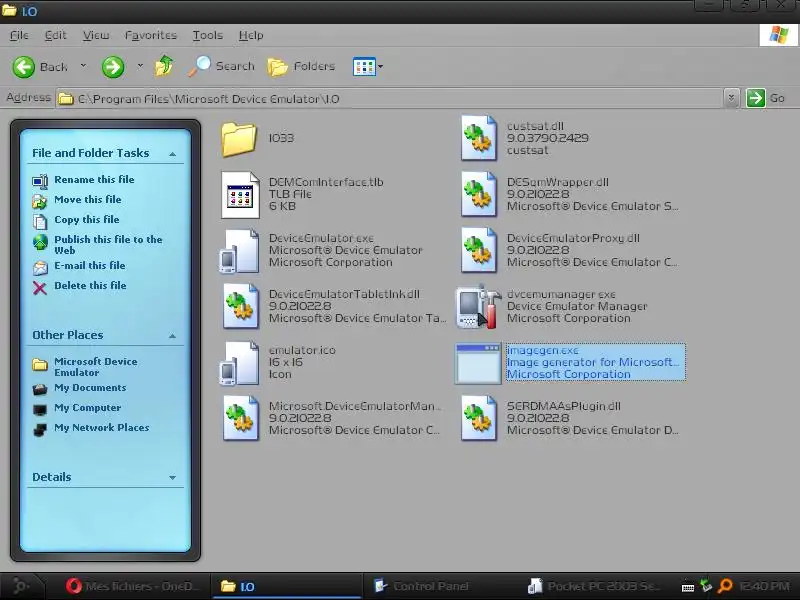This screenshot has height=600, width=800.
Task: Click the red X delete icon
Action: coord(40,288)
